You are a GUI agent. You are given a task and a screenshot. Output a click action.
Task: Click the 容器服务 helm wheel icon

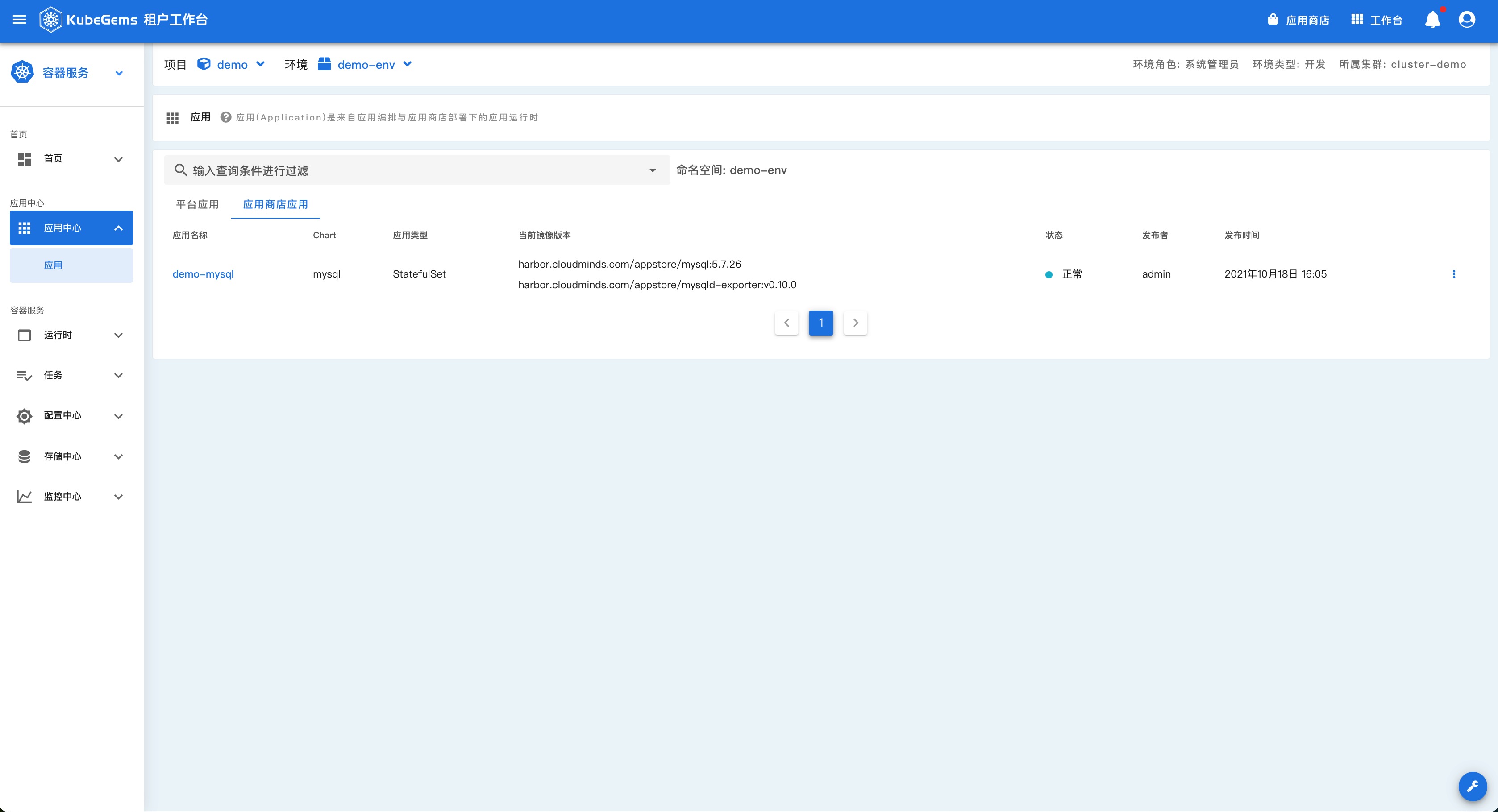point(22,72)
